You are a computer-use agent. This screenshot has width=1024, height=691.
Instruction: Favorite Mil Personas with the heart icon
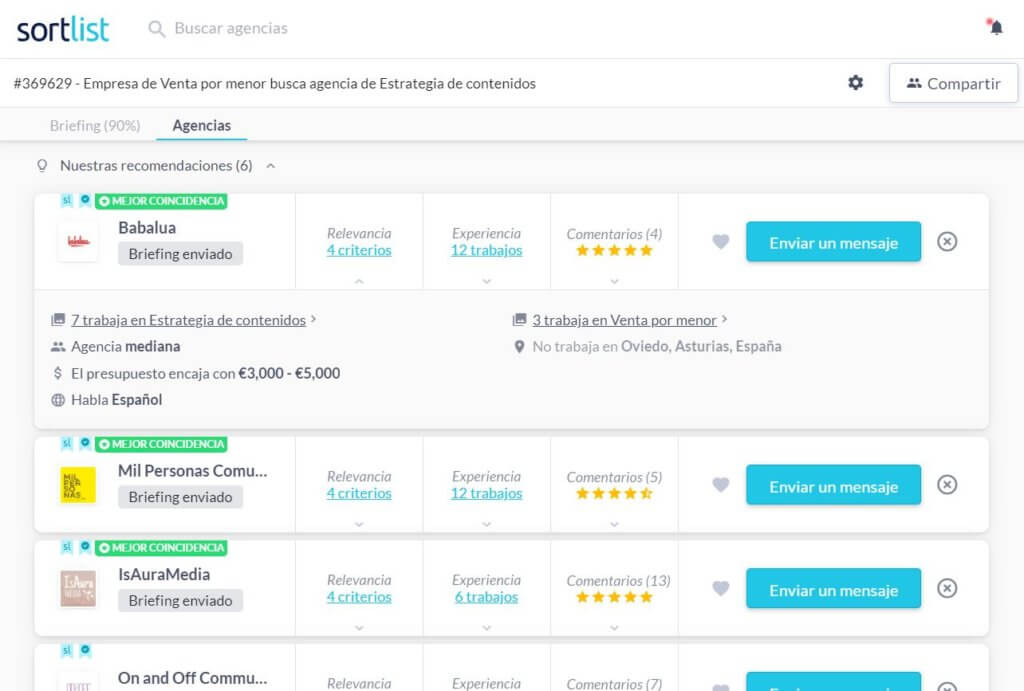720,485
